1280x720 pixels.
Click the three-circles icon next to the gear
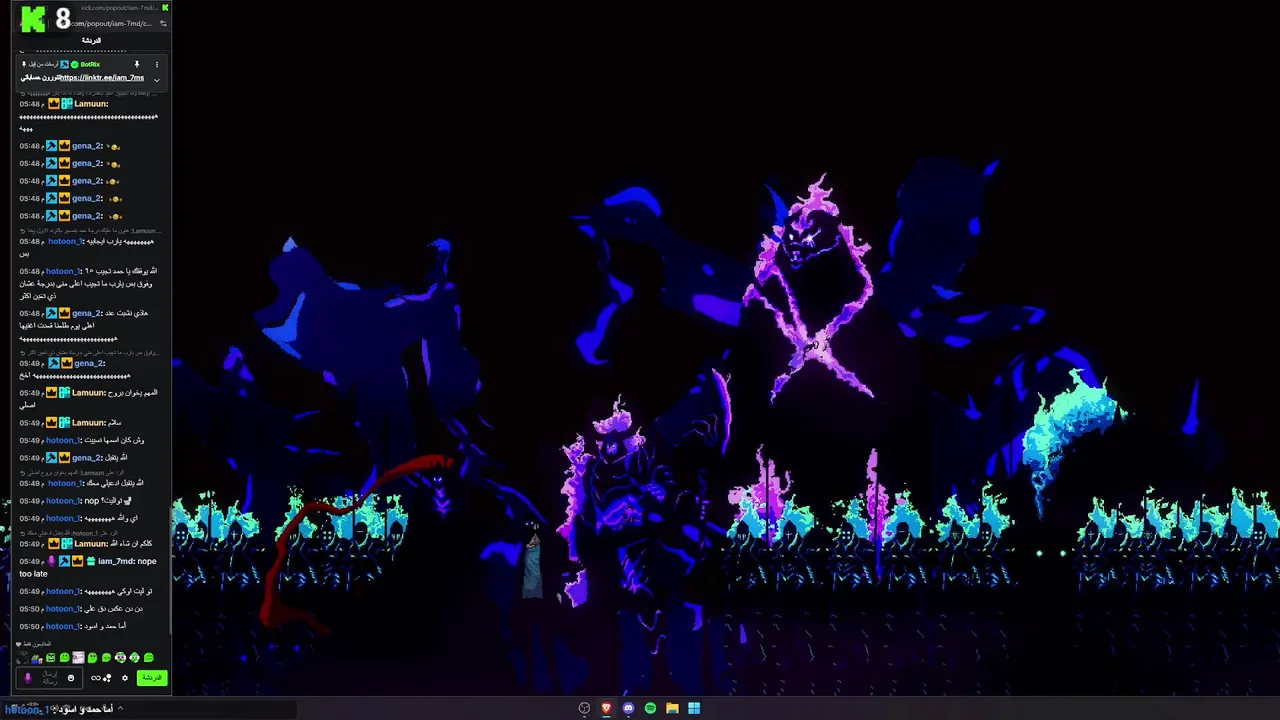click(x=107, y=678)
